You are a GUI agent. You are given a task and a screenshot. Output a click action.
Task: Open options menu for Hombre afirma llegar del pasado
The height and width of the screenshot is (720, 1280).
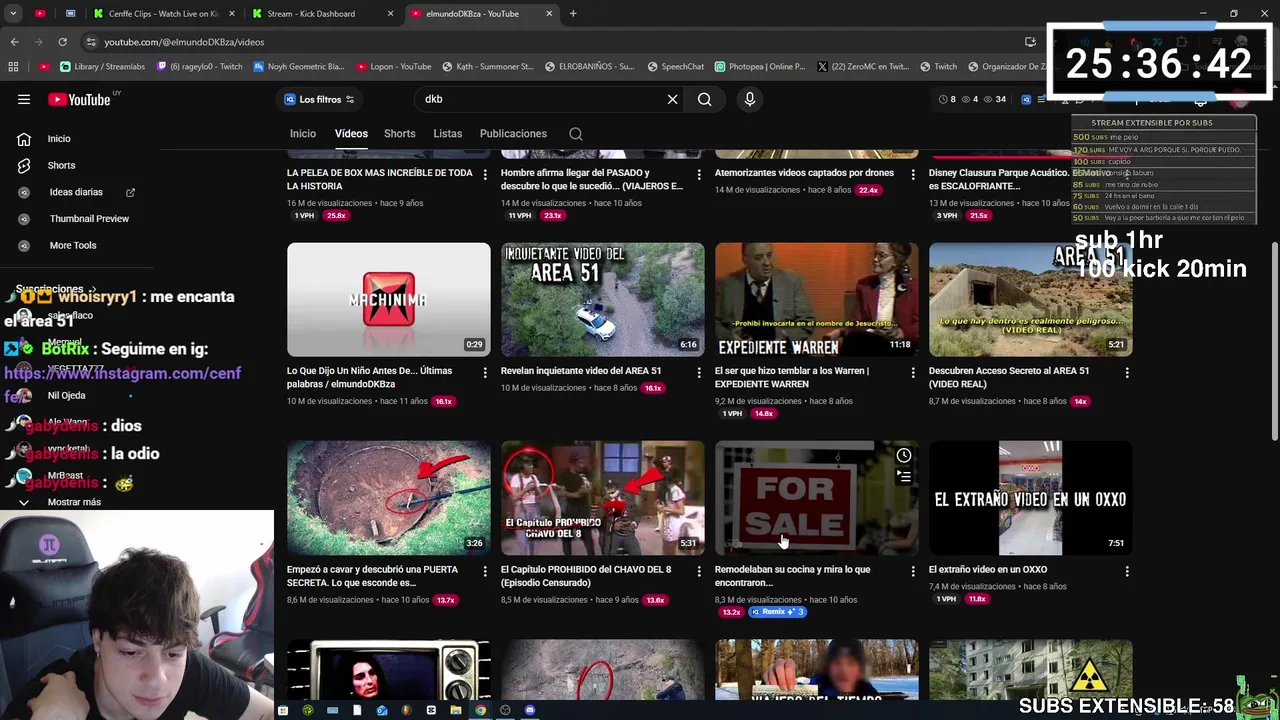pyautogui.click(x=699, y=174)
